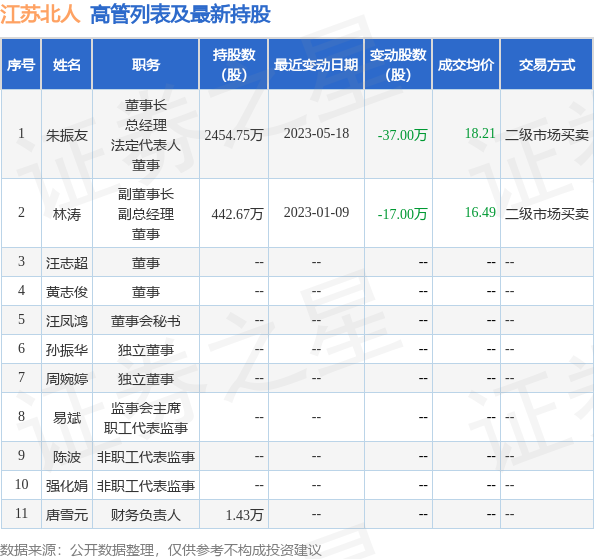The height and width of the screenshot is (559, 594).
Task: Select the -37.00万 change value
Action: coord(402,135)
